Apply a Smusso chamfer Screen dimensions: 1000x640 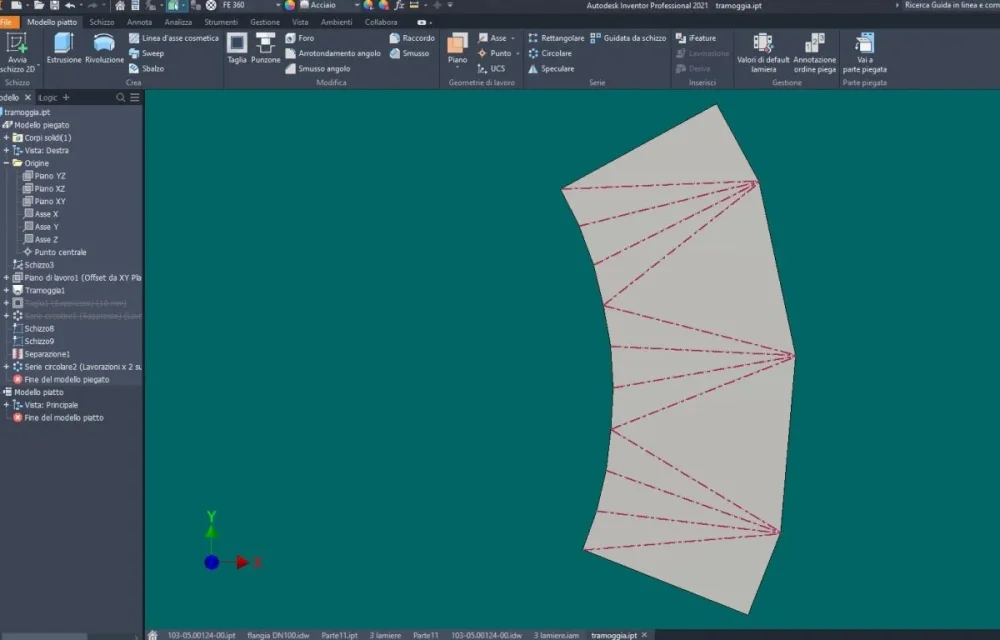409,54
